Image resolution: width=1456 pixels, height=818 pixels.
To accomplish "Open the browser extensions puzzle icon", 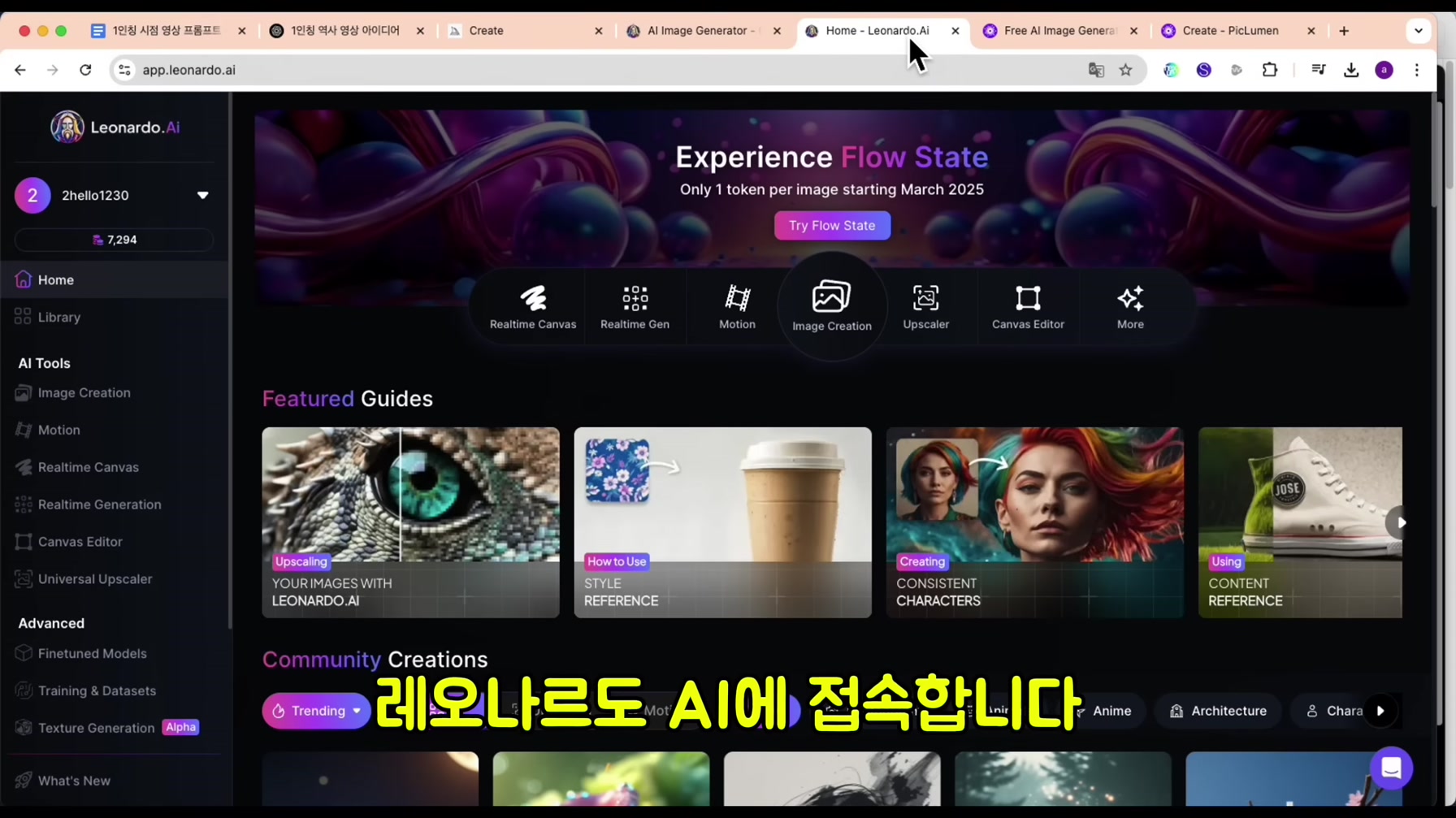I will (1270, 70).
